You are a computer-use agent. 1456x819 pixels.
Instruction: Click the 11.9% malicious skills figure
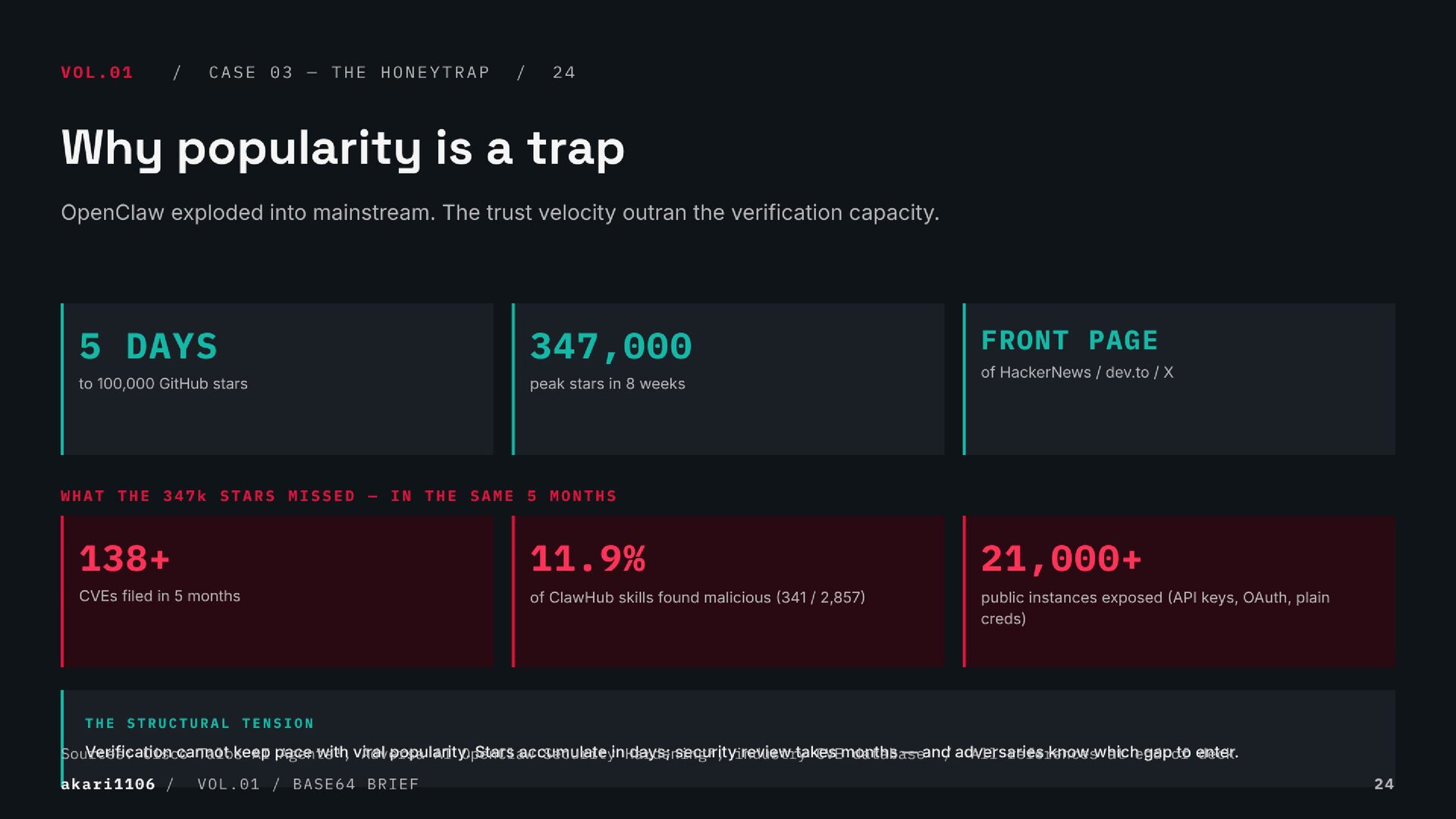coord(588,559)
